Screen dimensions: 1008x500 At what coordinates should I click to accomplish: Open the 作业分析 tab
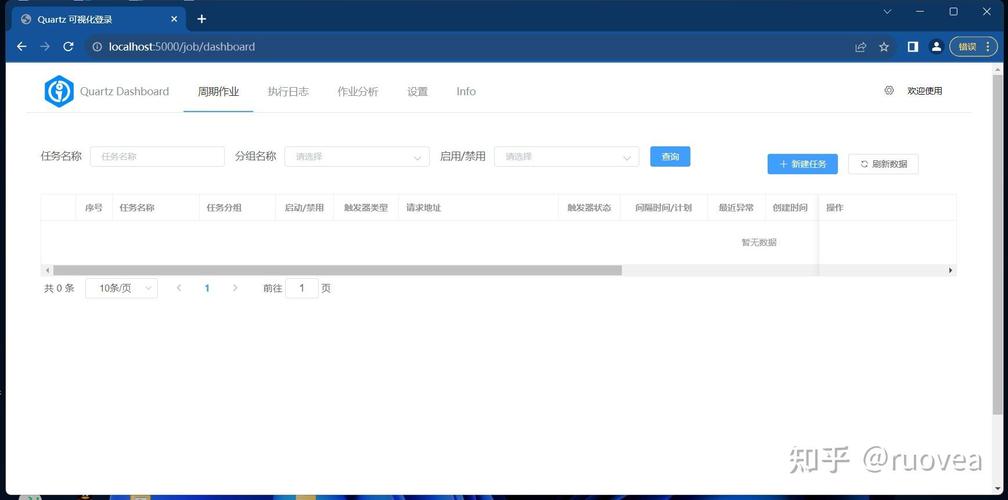pos(358,91)
